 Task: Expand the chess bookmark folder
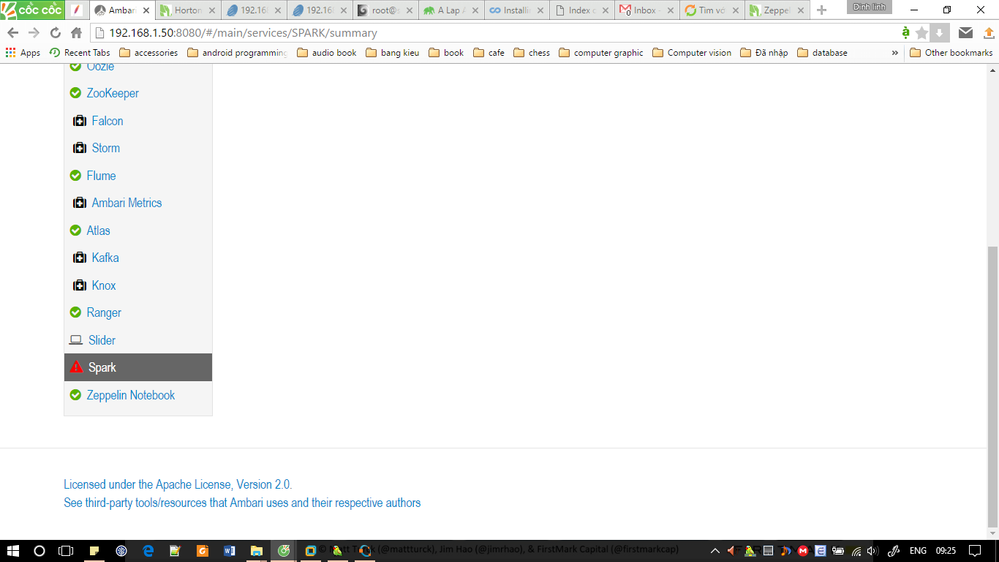[x=531, y=53]
